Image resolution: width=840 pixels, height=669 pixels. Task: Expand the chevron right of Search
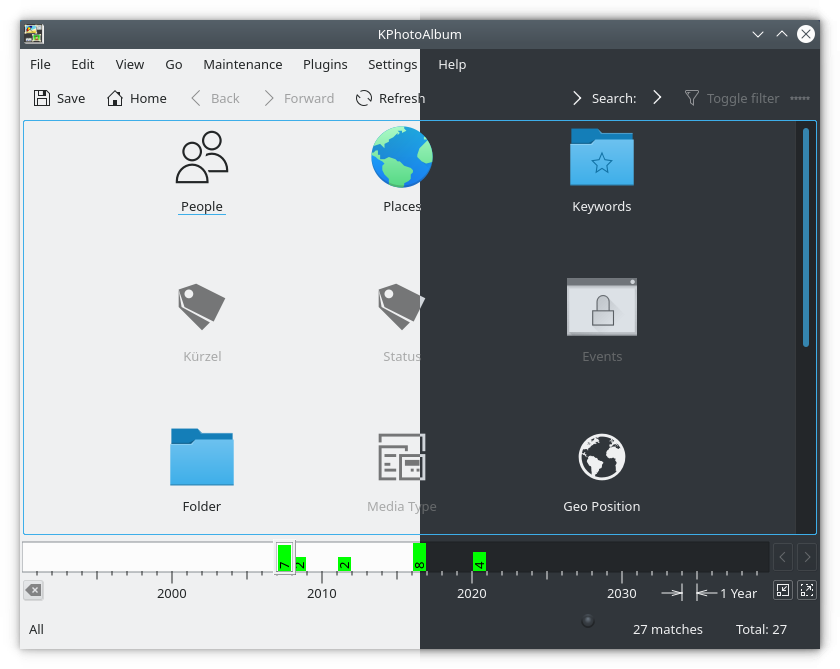click(657, 98)
